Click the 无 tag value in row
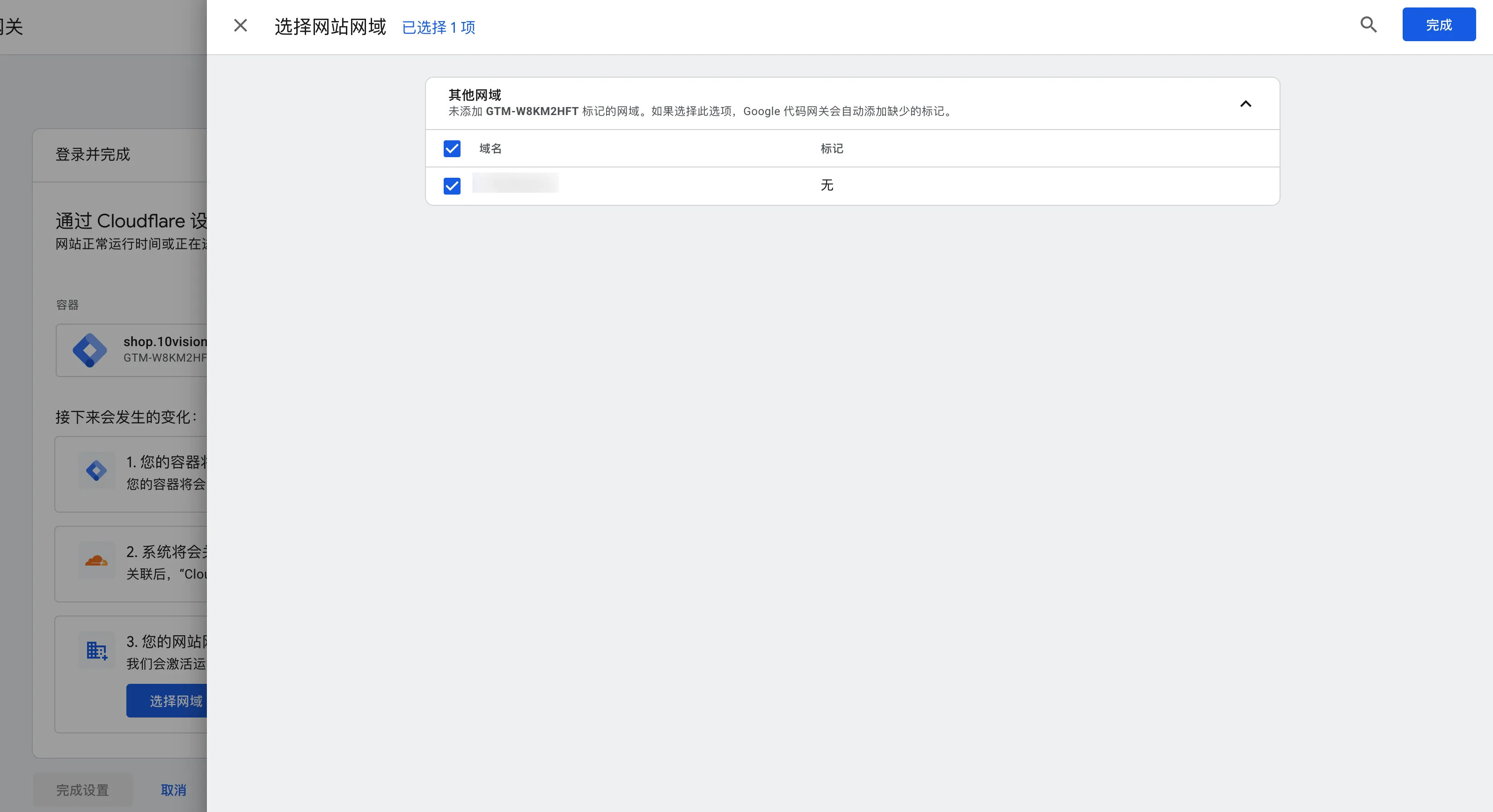Image resolution: width=1493 pixels, height=812 pixels. click(x=827, y=185)
